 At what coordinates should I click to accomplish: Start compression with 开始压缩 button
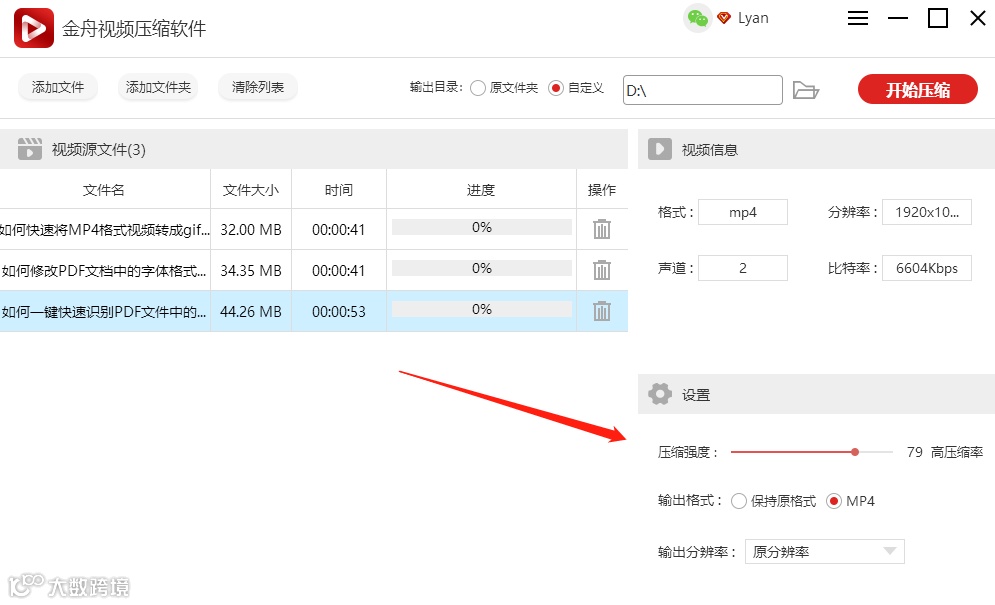click(918, 90)
